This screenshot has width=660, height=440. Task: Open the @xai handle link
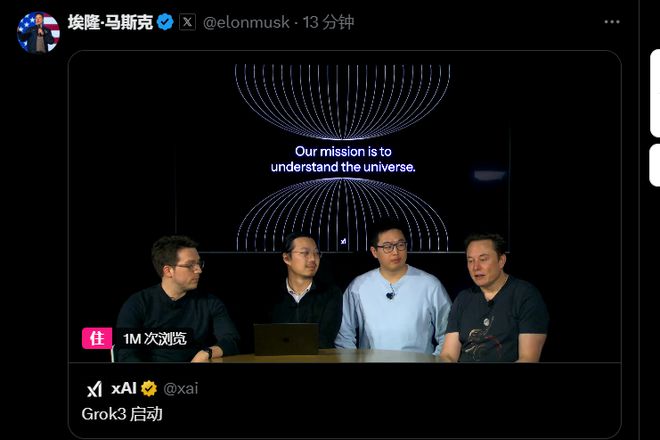tap(181, 388)
